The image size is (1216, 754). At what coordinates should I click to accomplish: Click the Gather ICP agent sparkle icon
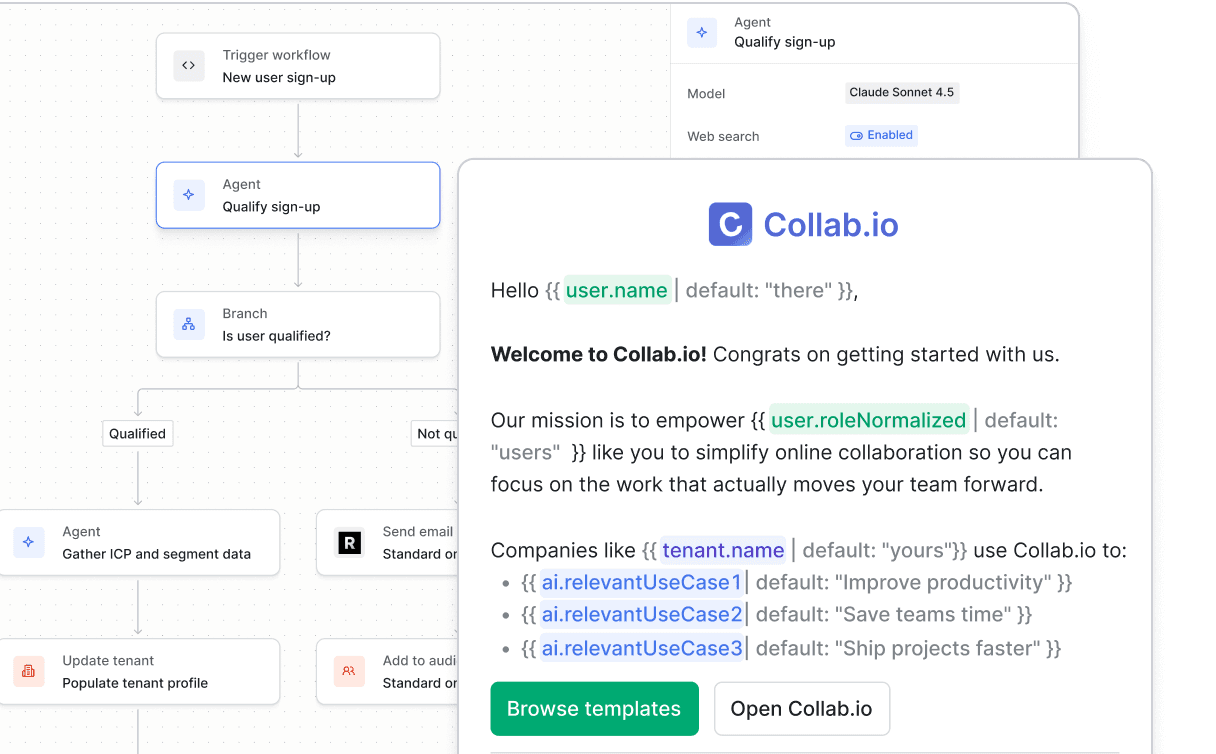pyautogui.click(x=29, y=542)
